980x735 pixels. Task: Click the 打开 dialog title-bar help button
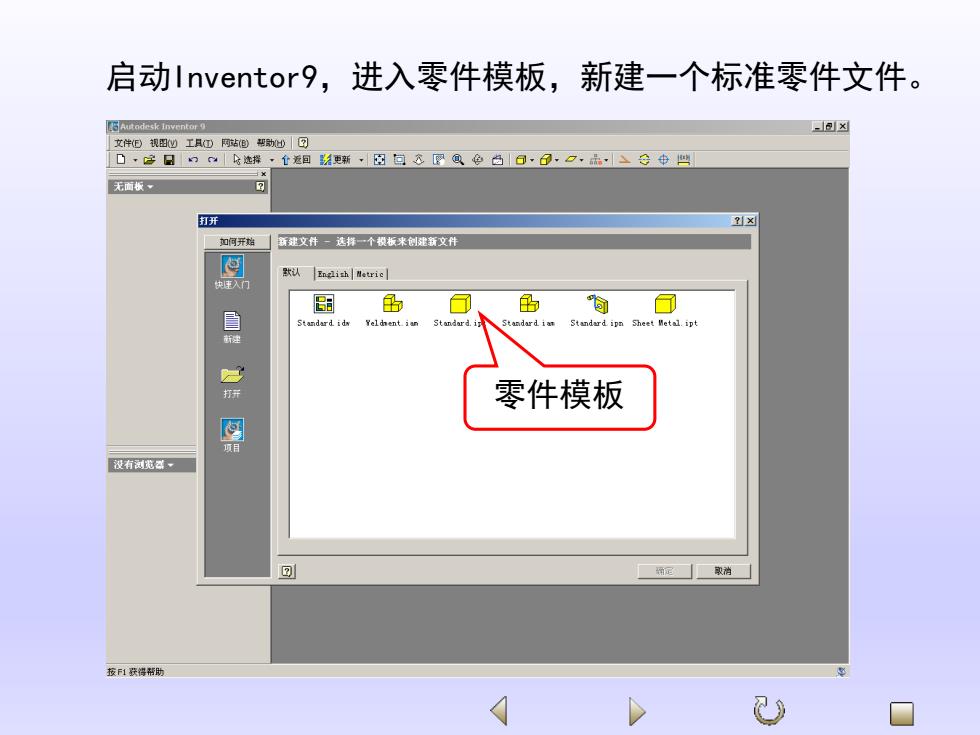click(738, 221)
